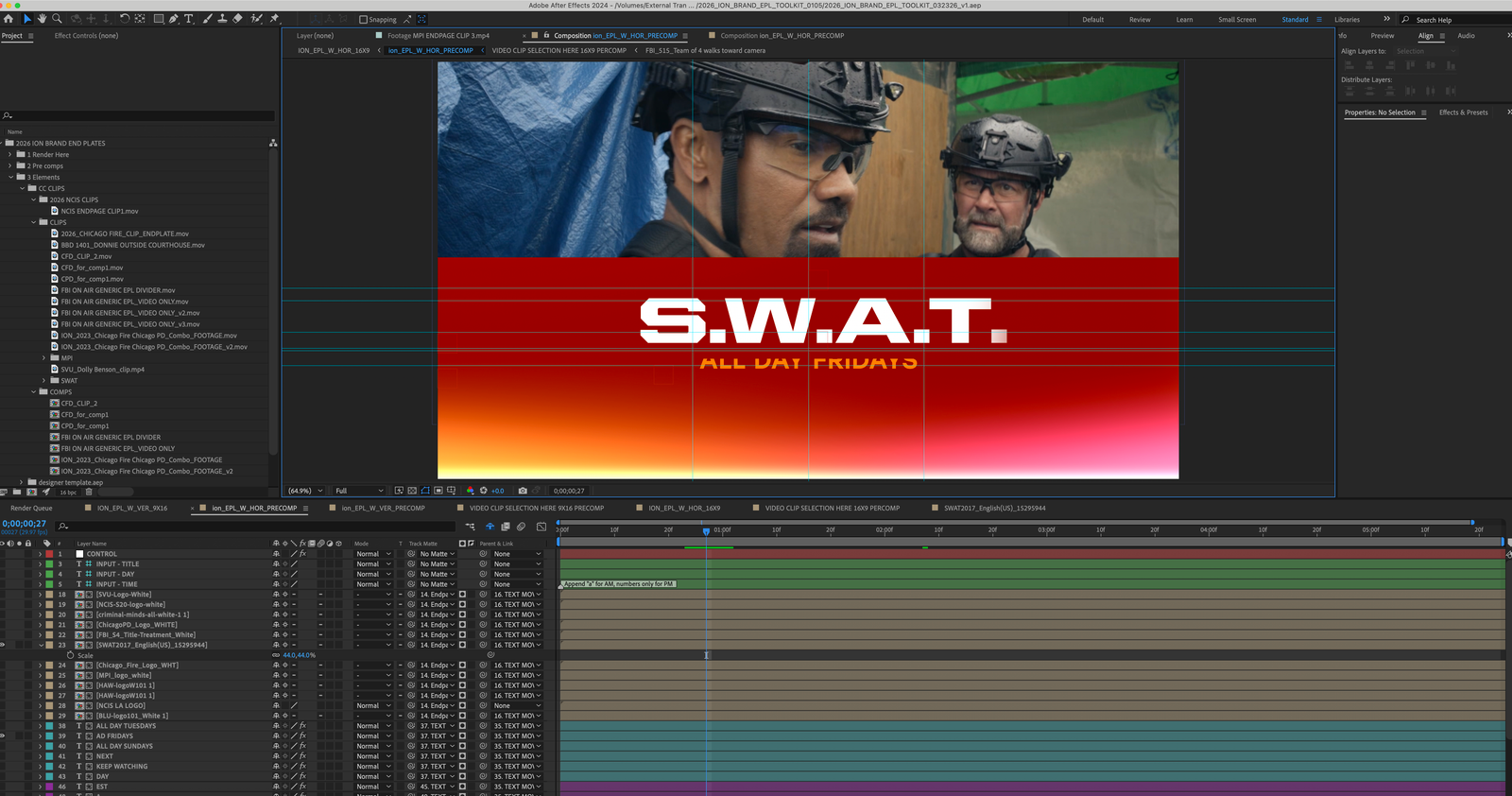Image resolution: width=1512 pixels, height=796 pixels.
Task: Create a new folder in Project panel
Action: pyautogui.click(x=17, y=492)
